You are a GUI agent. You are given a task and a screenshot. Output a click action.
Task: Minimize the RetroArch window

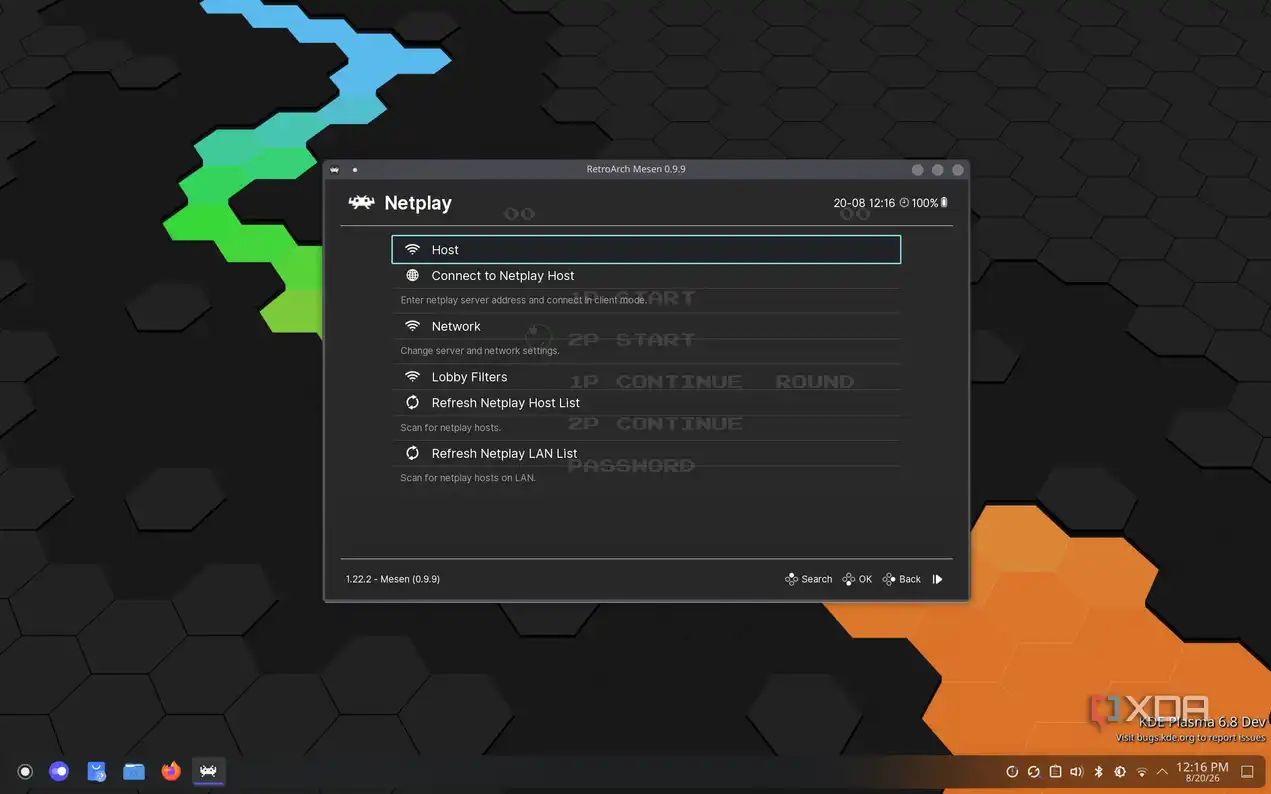click(x=917, y=170)
